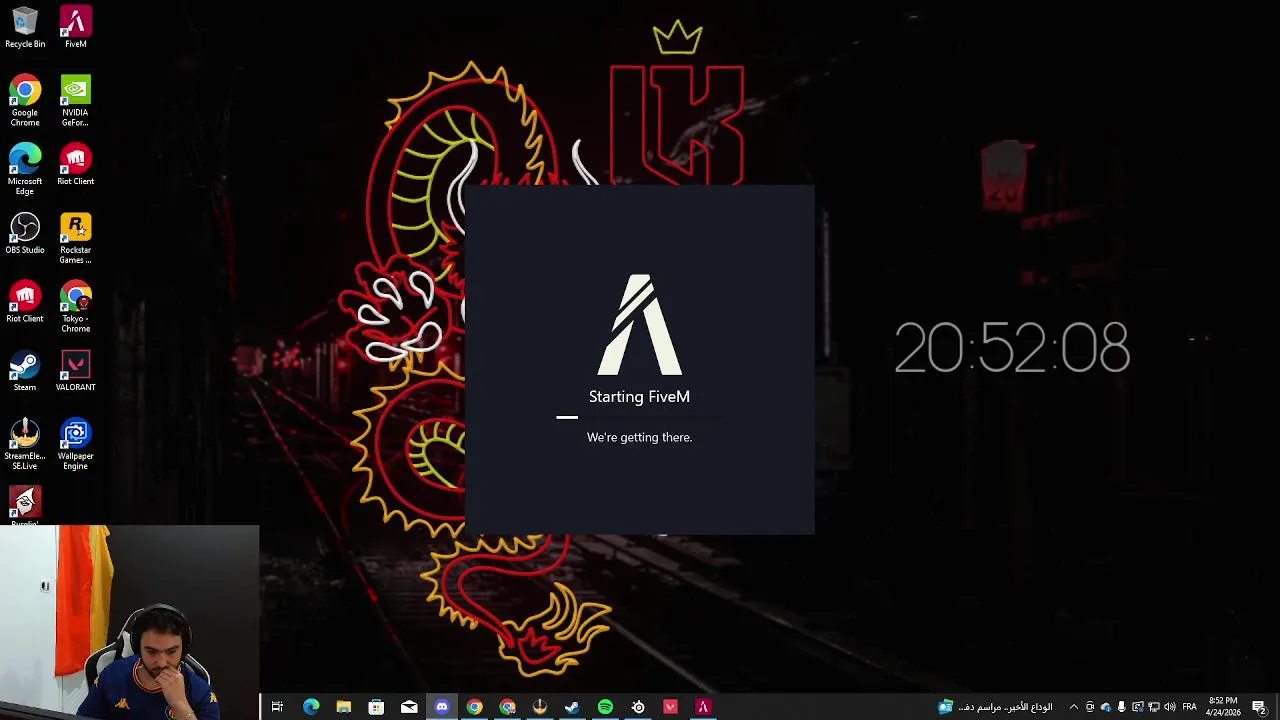
Task: Open the FiveM desktop shortcut
Action: pos(75,27)
